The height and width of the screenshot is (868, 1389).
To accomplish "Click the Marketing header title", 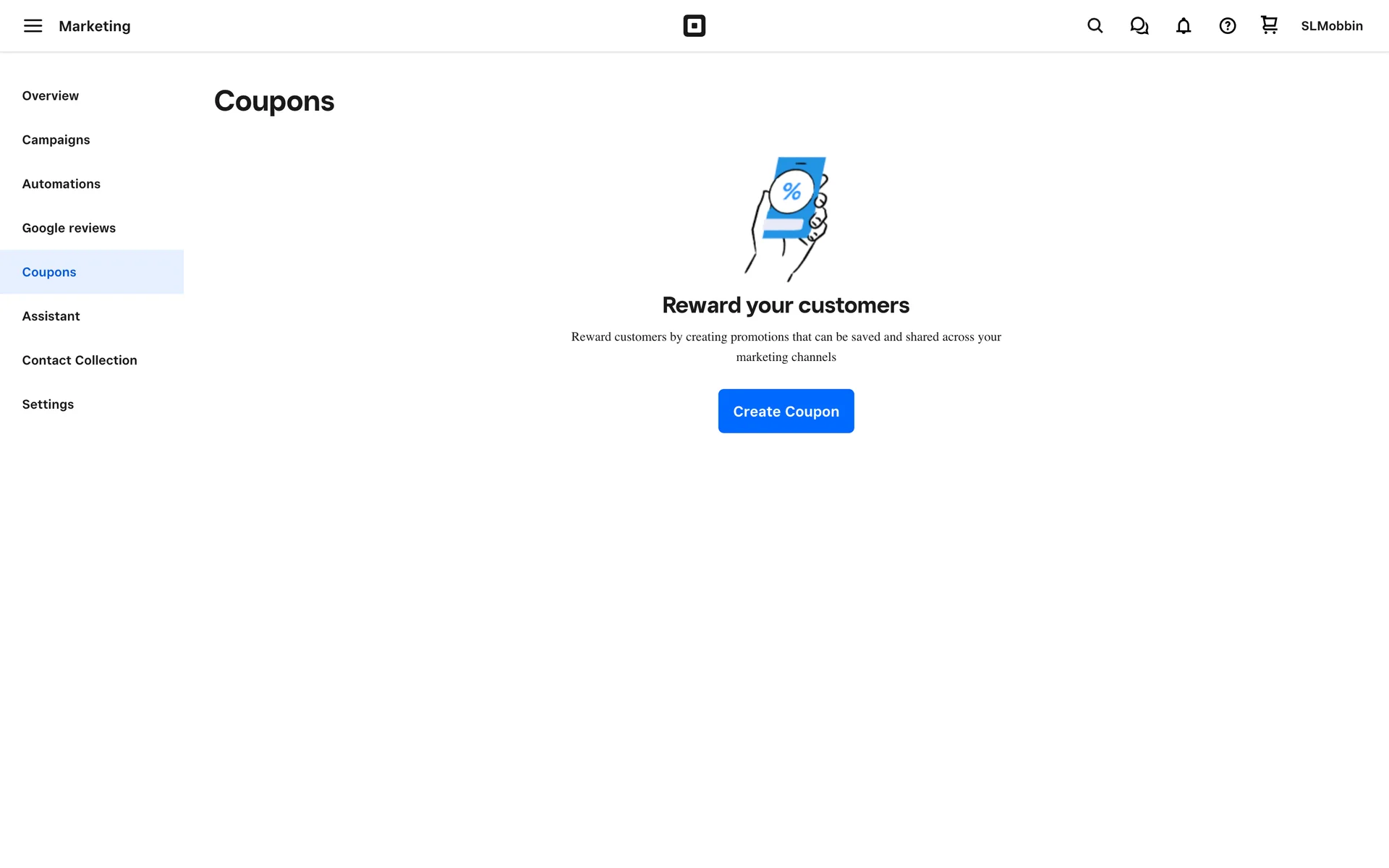I will tap(95, 26).
